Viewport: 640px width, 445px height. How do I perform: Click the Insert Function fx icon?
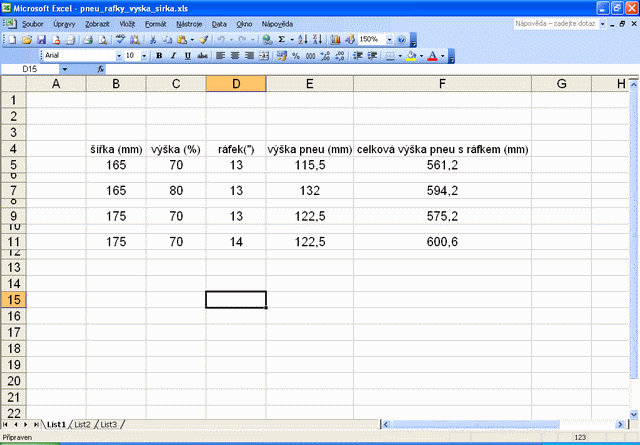tap(101, 69)
